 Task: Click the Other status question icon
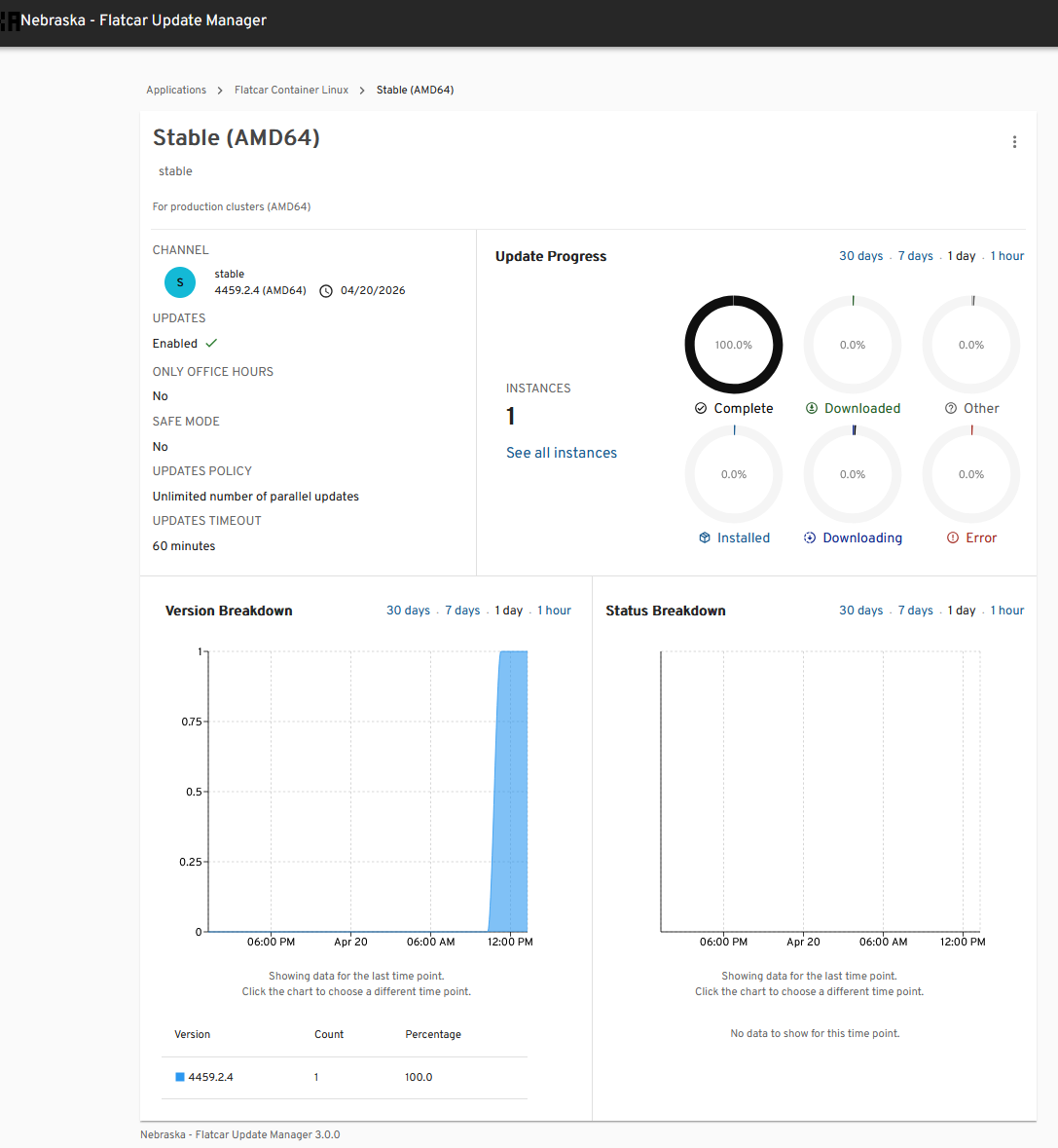click(951, 409)
